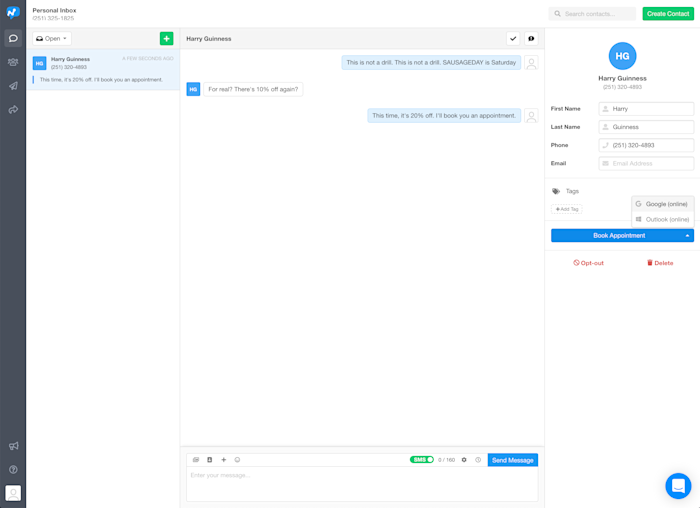700x508 pixels.
Task: Expand Book Appointment dropdown arrow
Action: pos(687,235)
